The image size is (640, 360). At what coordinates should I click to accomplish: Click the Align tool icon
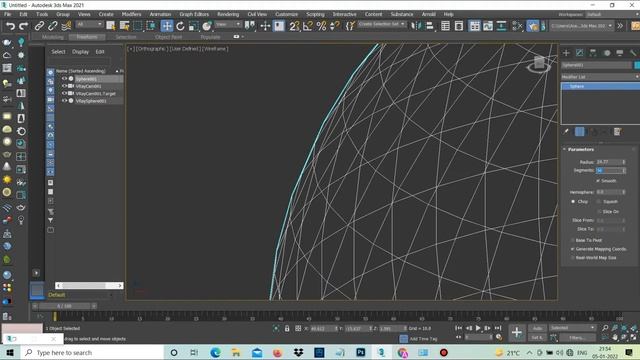429,26
